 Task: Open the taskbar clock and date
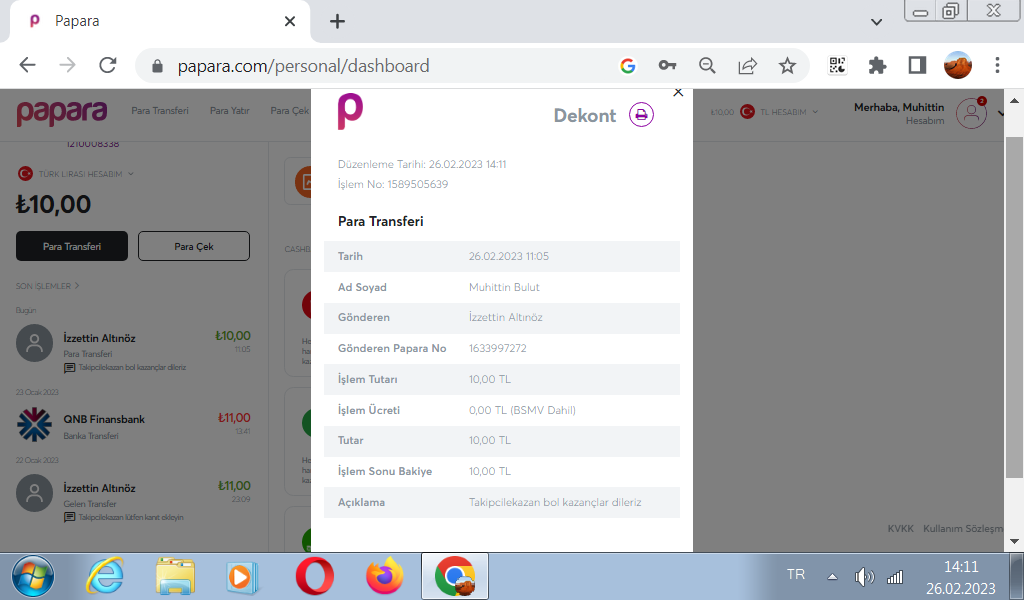coord(961,577)
